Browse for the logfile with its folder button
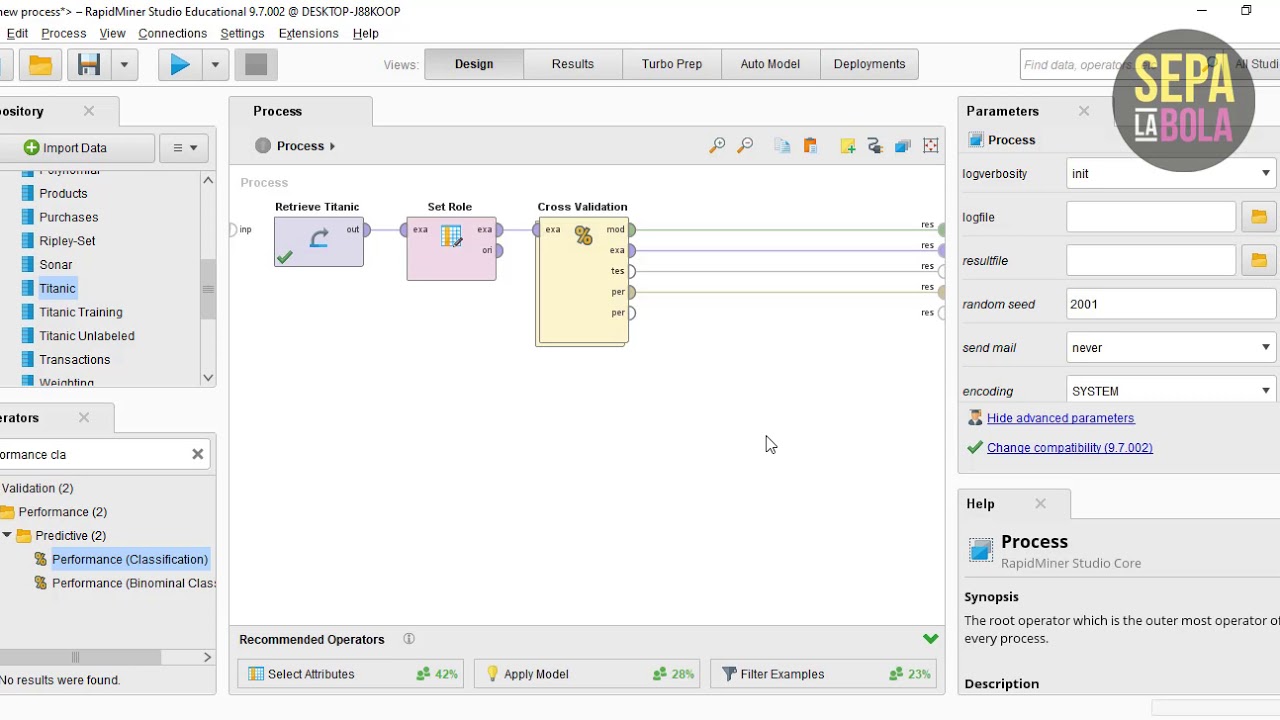Screen dimensions: 1280x720 point(1259,217)
